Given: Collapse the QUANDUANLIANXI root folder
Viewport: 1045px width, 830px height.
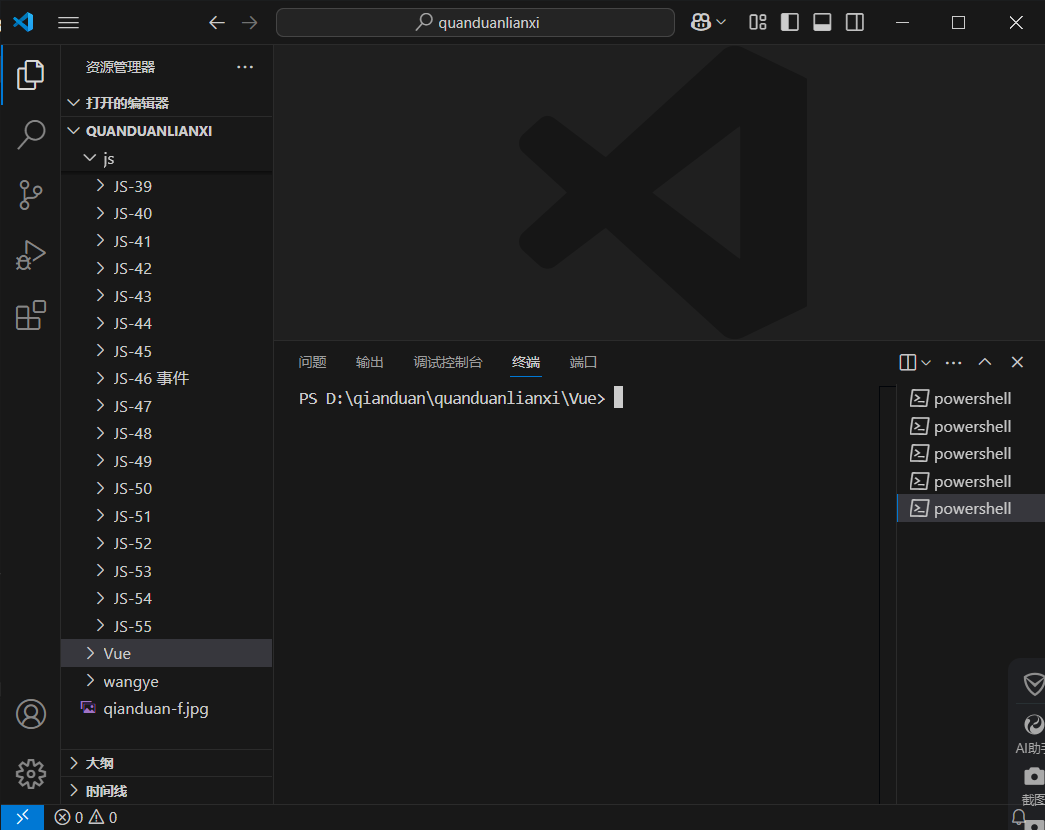Looking at the screenshot, I should pyautogui.click(x=74, y=131).
